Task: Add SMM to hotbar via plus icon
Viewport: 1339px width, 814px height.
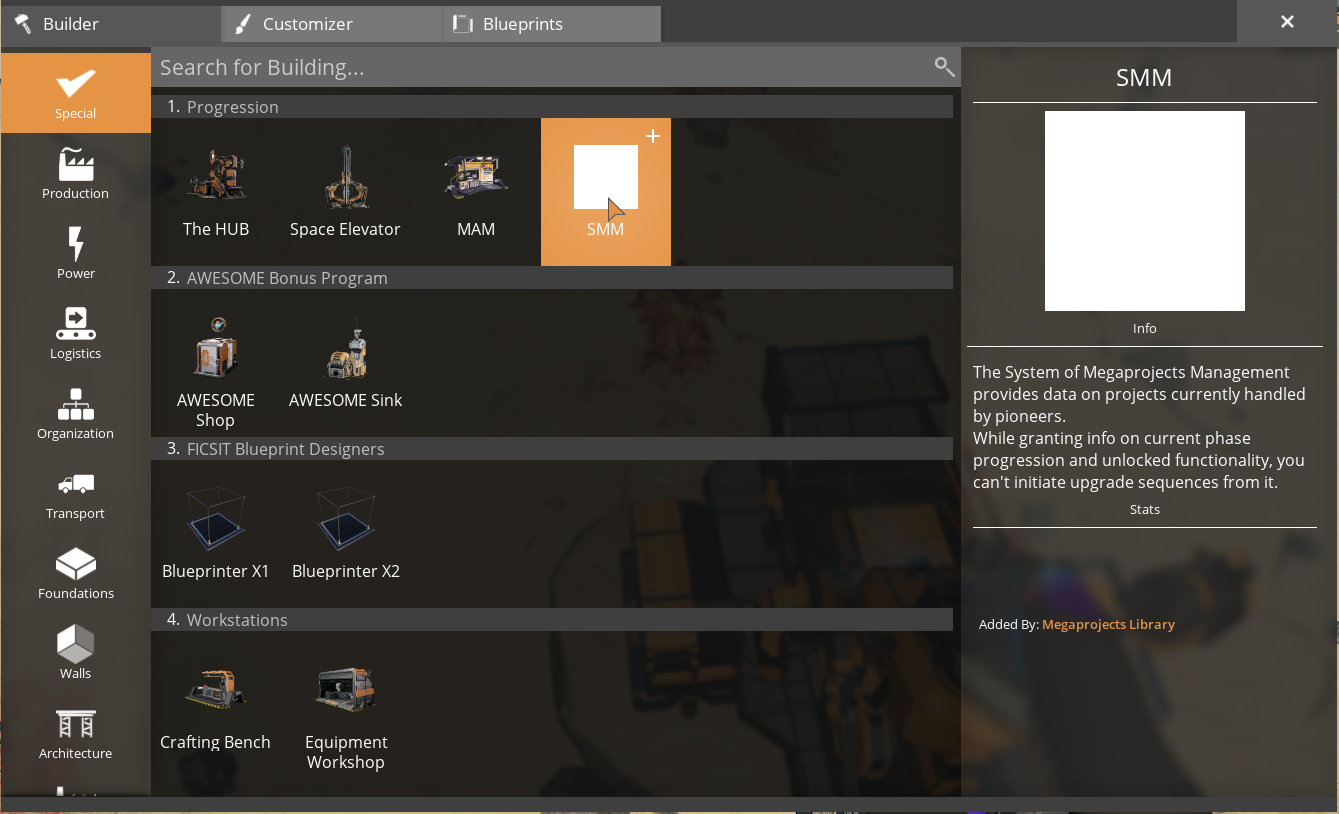Action: (653, 136)
